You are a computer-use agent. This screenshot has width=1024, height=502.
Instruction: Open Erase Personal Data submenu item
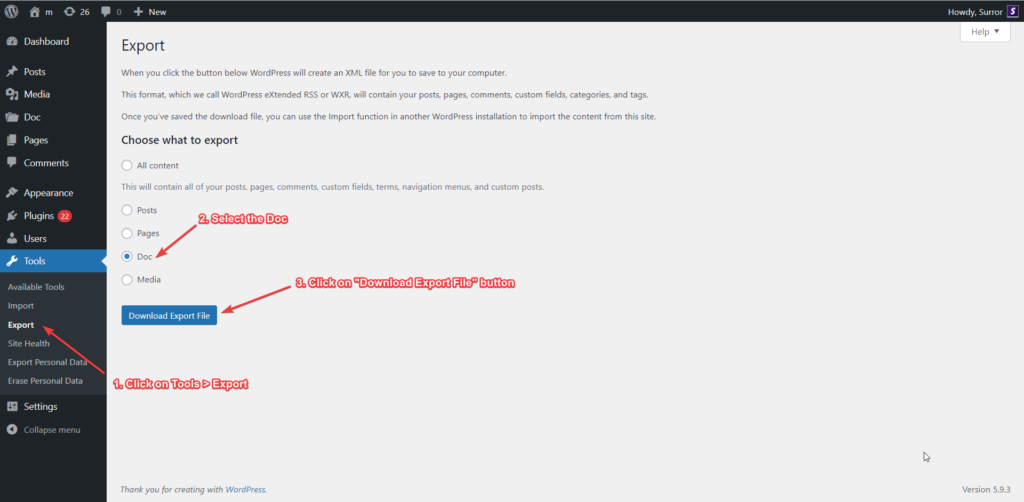click(x=45, y=381)
